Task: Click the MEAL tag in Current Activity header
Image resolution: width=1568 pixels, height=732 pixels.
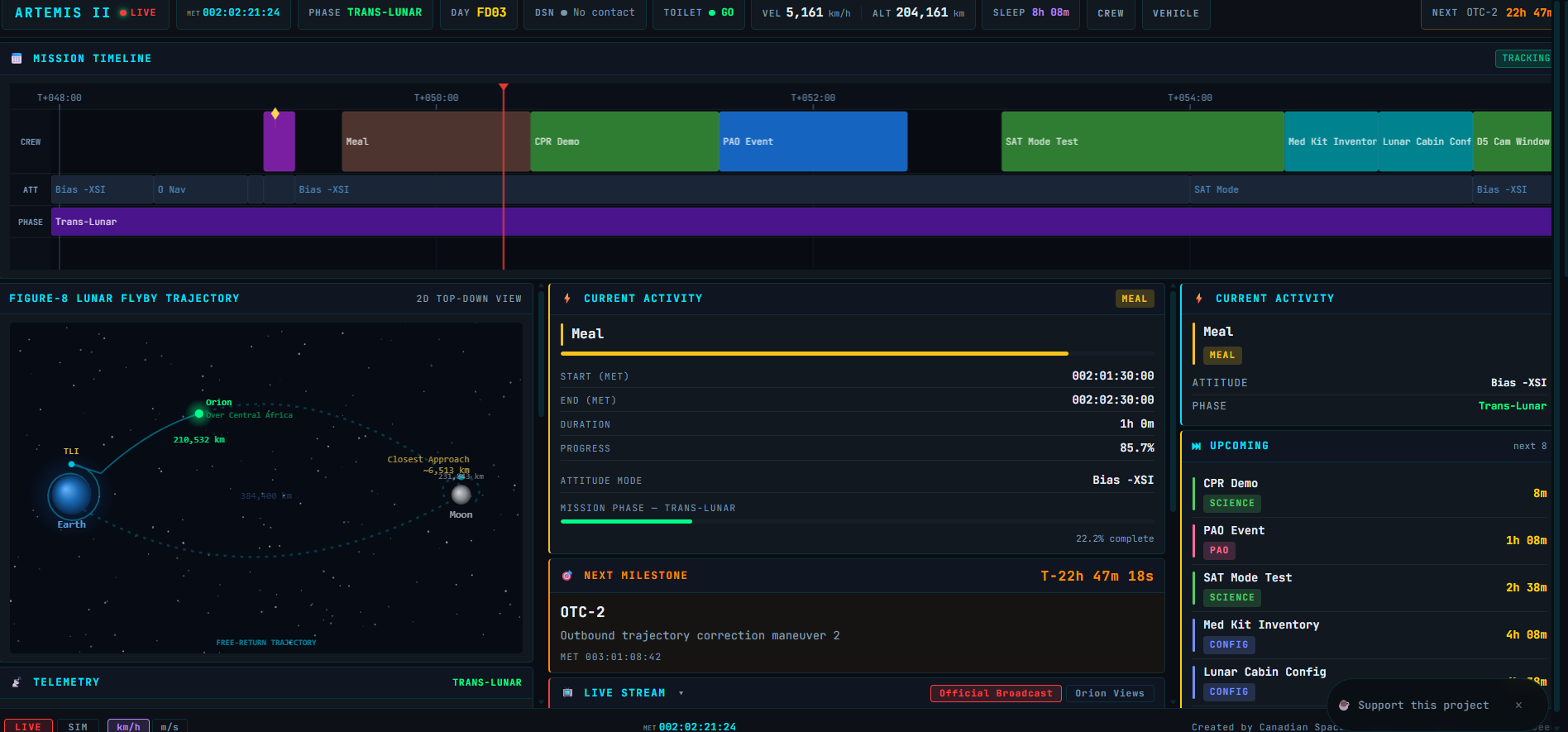Action: 1135,299
